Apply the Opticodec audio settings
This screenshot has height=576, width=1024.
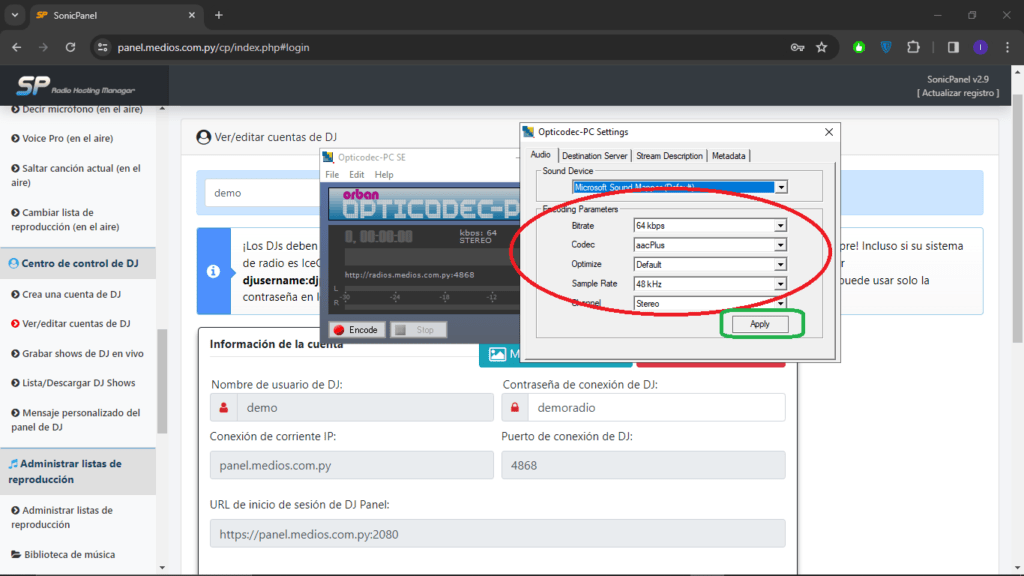[x=760, y=324]
